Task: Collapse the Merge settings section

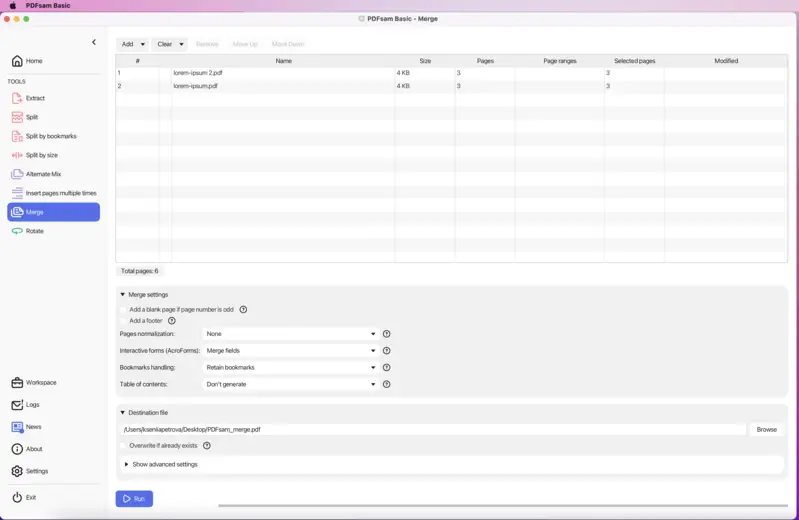Action: tap(123, 295)
